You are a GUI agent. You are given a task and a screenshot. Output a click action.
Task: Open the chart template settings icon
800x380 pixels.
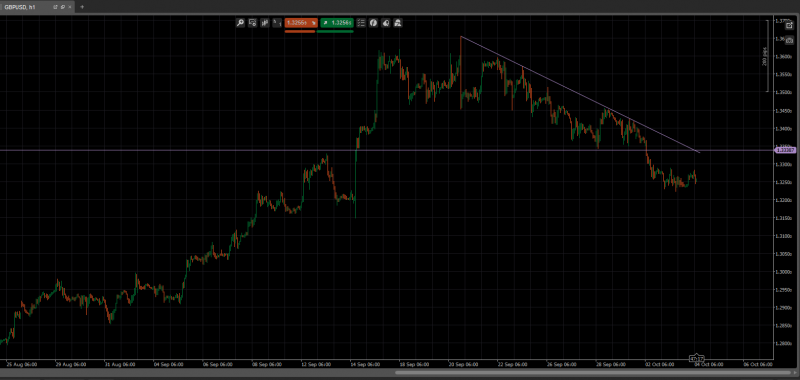click(x=253, y=23)
